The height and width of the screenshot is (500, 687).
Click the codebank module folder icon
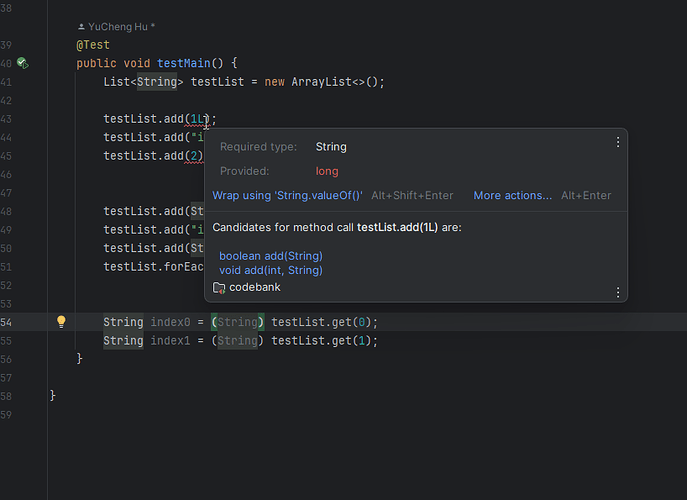pos(219,287)
